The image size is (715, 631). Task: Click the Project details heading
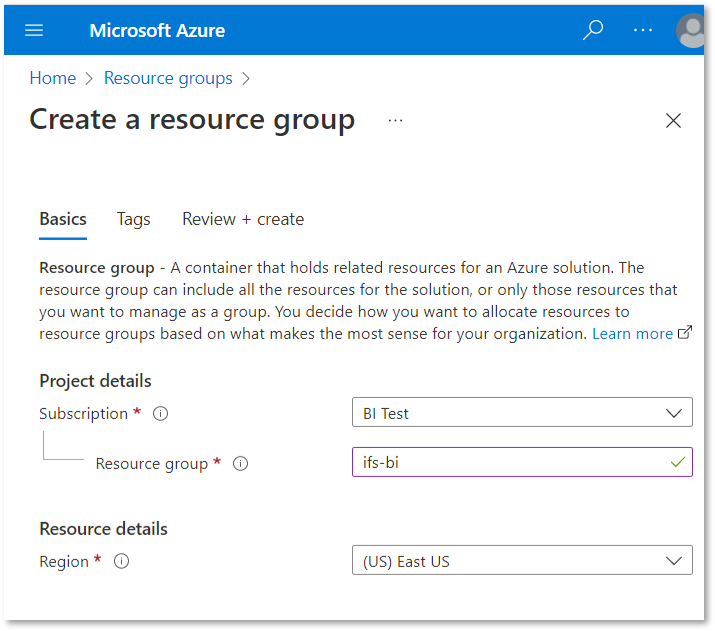[x=95, y=381]
